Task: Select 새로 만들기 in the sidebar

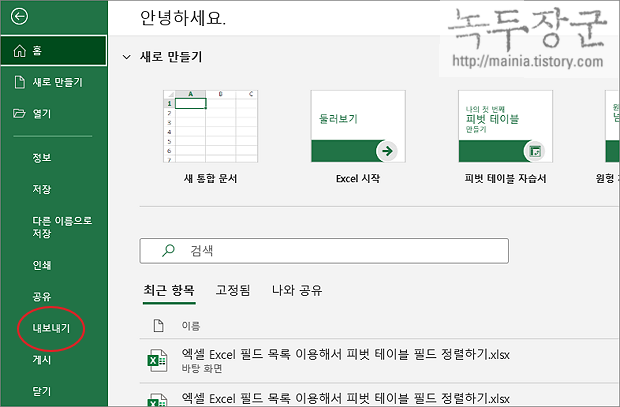Action: tap(54, 82)
